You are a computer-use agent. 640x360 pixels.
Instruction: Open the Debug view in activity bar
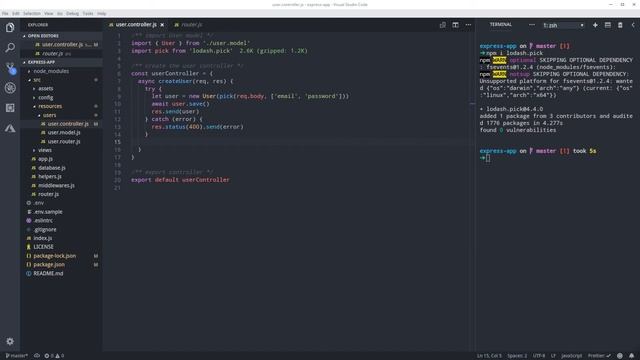coord(10,88)
